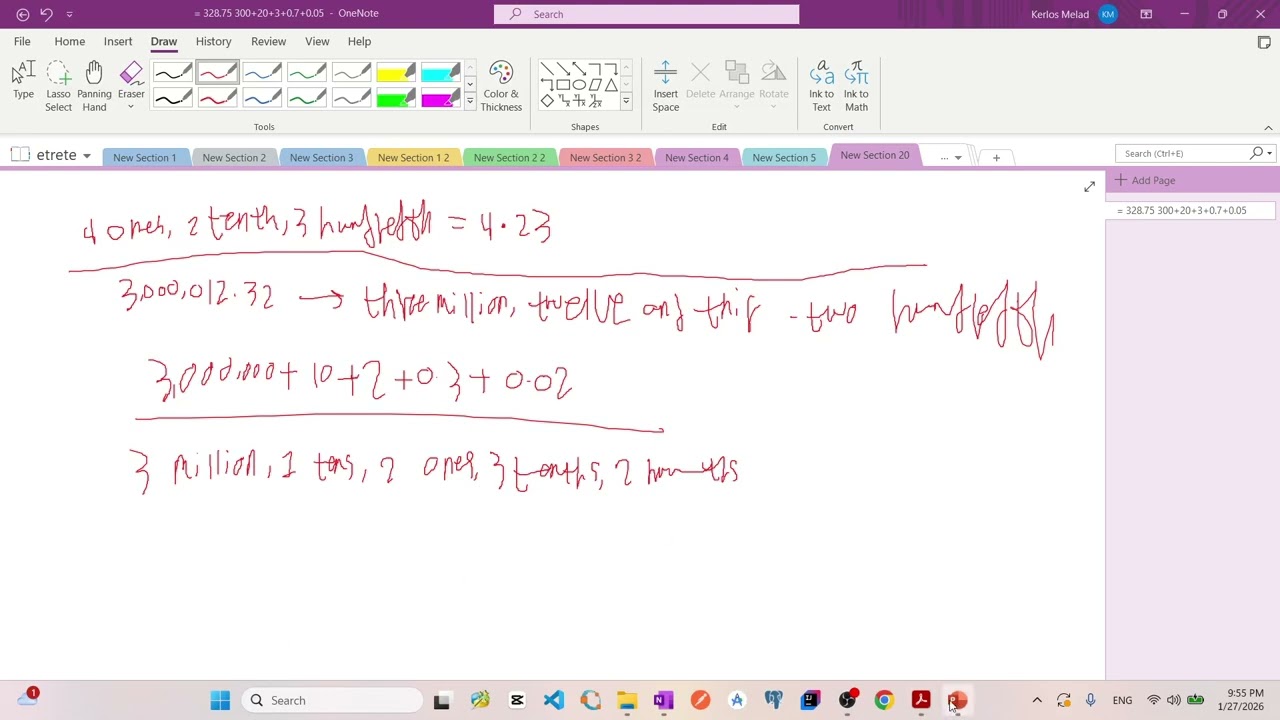Go to New Section 3 2 tab
Screen dimensions: 1280x720
[605, 157]
